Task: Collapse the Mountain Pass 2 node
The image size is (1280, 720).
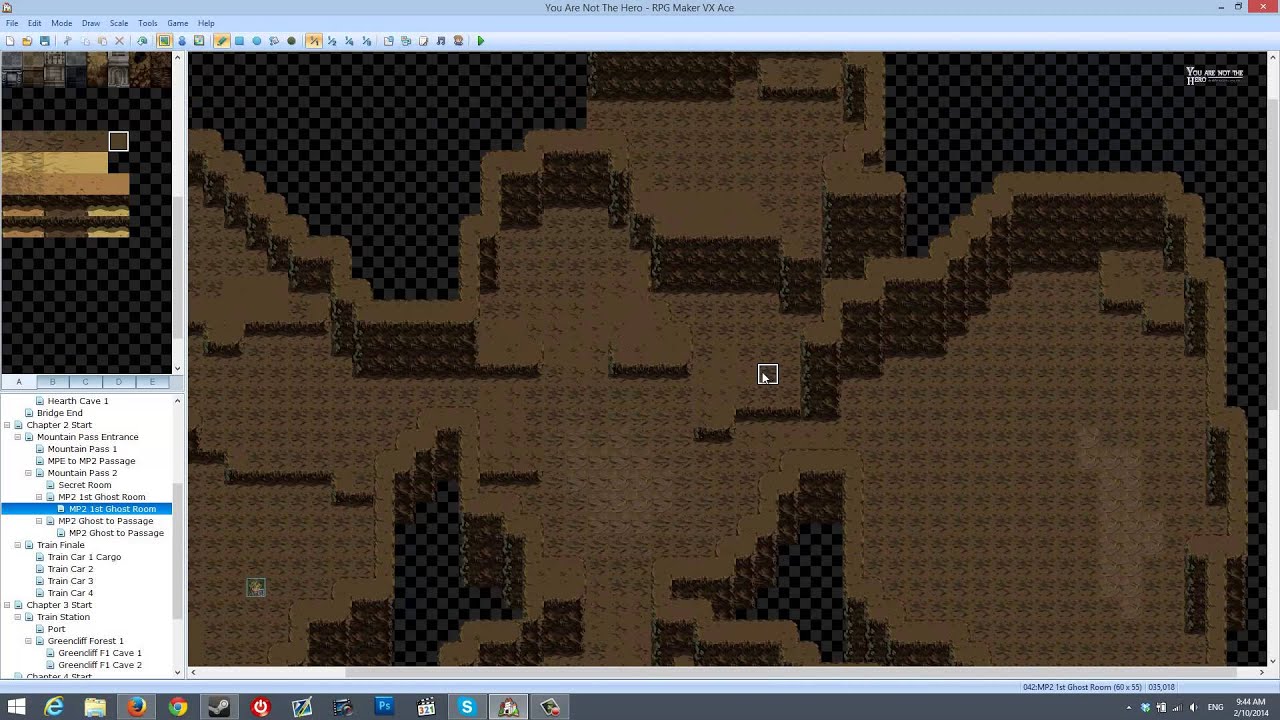Action: tap(29, 473)
